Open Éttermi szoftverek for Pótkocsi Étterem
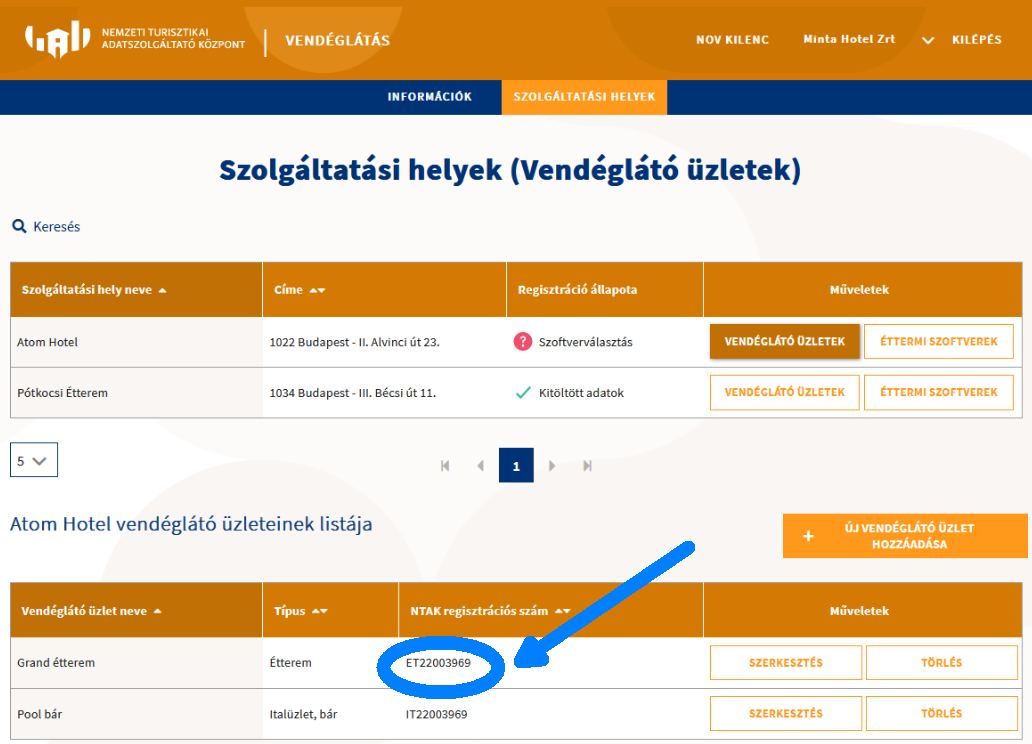The height and width of the screenshot is (744, 1032). click(938, 393)
